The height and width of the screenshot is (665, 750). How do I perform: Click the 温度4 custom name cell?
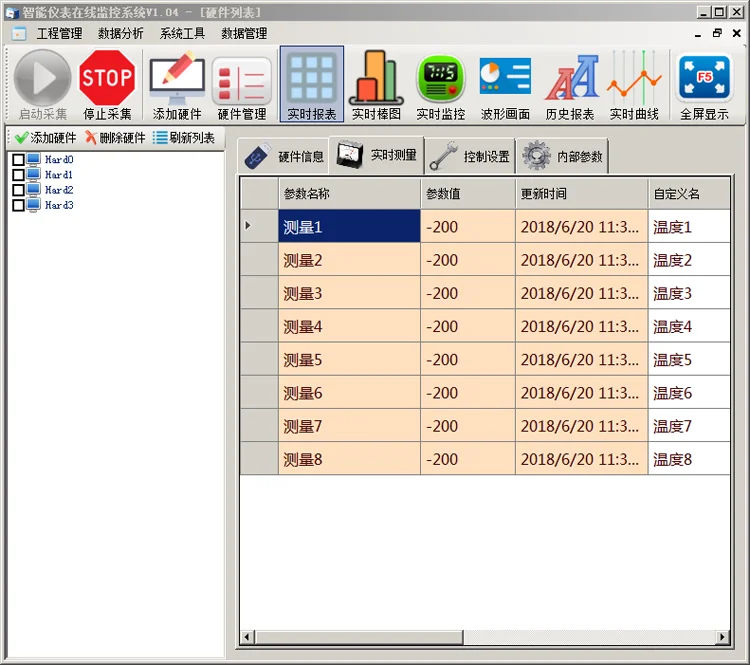coord(689,326)
